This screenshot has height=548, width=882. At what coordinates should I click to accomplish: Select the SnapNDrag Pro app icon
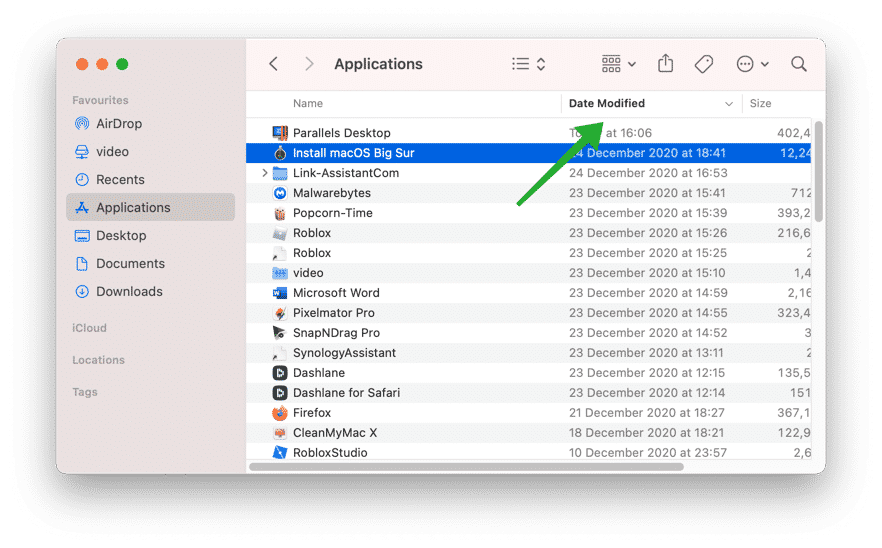(x=280, y=333)
